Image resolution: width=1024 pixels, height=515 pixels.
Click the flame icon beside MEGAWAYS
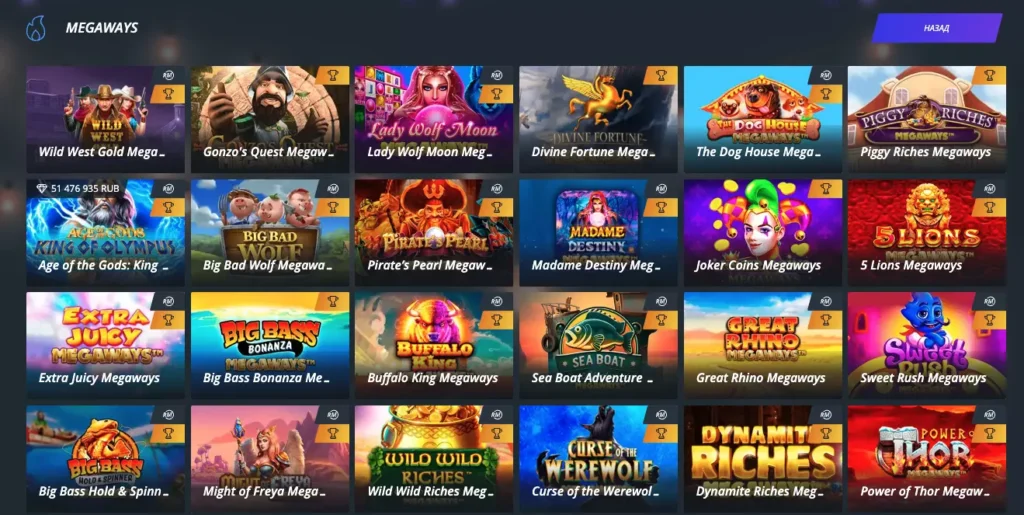pos(36,28)
